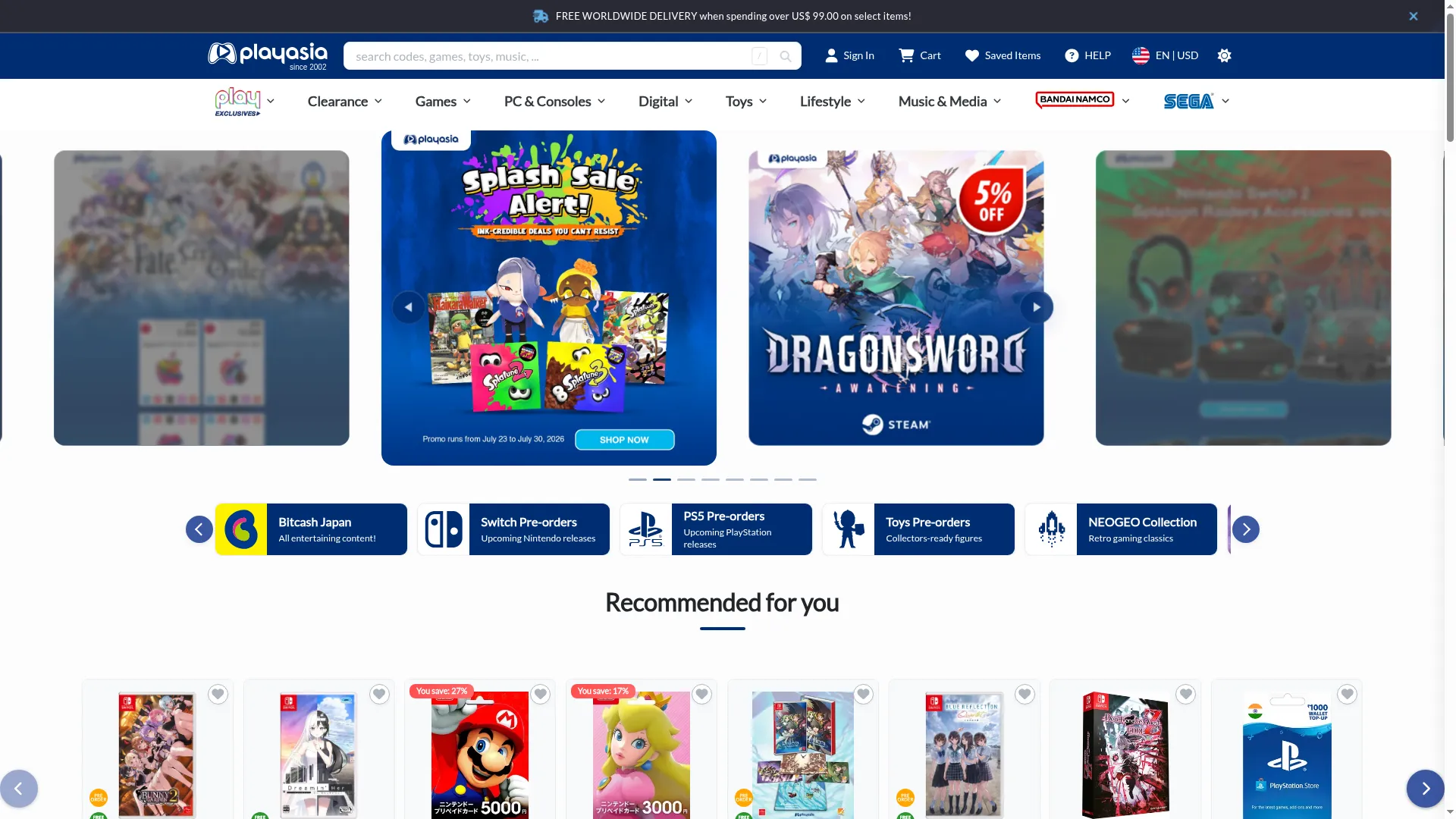Click the Toys figure icon
1456x819 pixels.
pyautogui.click(x=849, y=529)
